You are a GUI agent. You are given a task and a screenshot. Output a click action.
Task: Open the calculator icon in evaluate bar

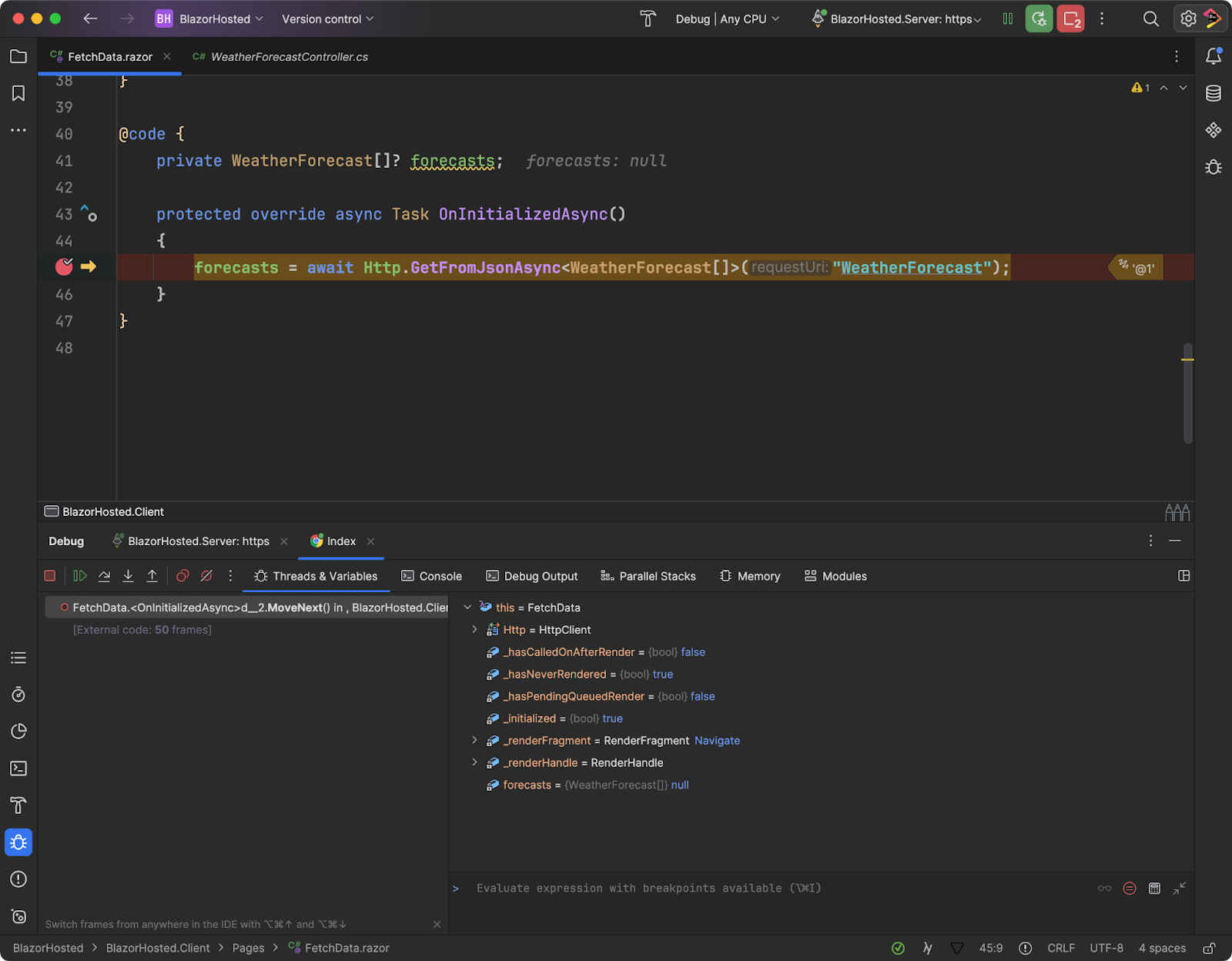[1154, 889]
